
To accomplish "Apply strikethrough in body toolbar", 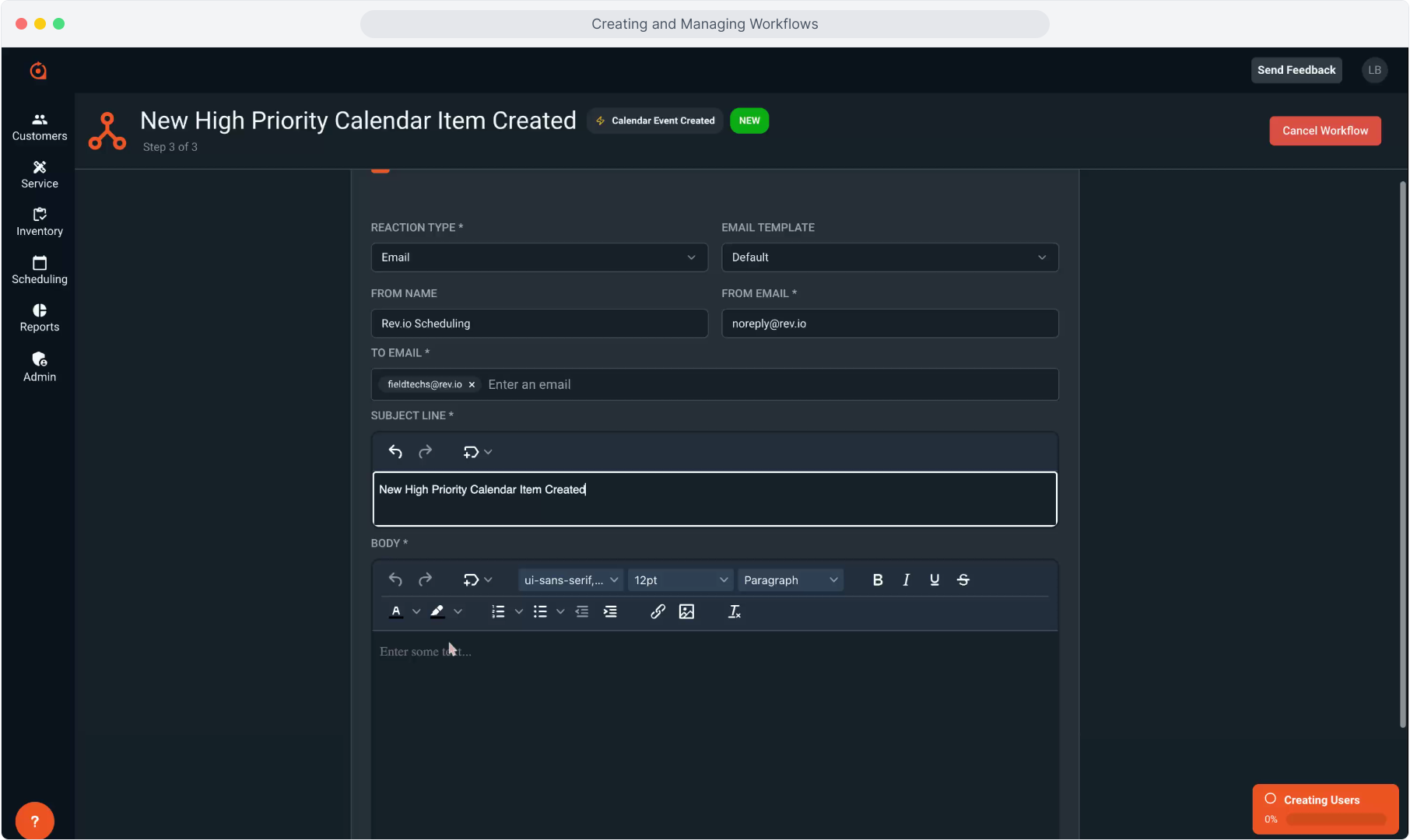I will coord(963,580).
